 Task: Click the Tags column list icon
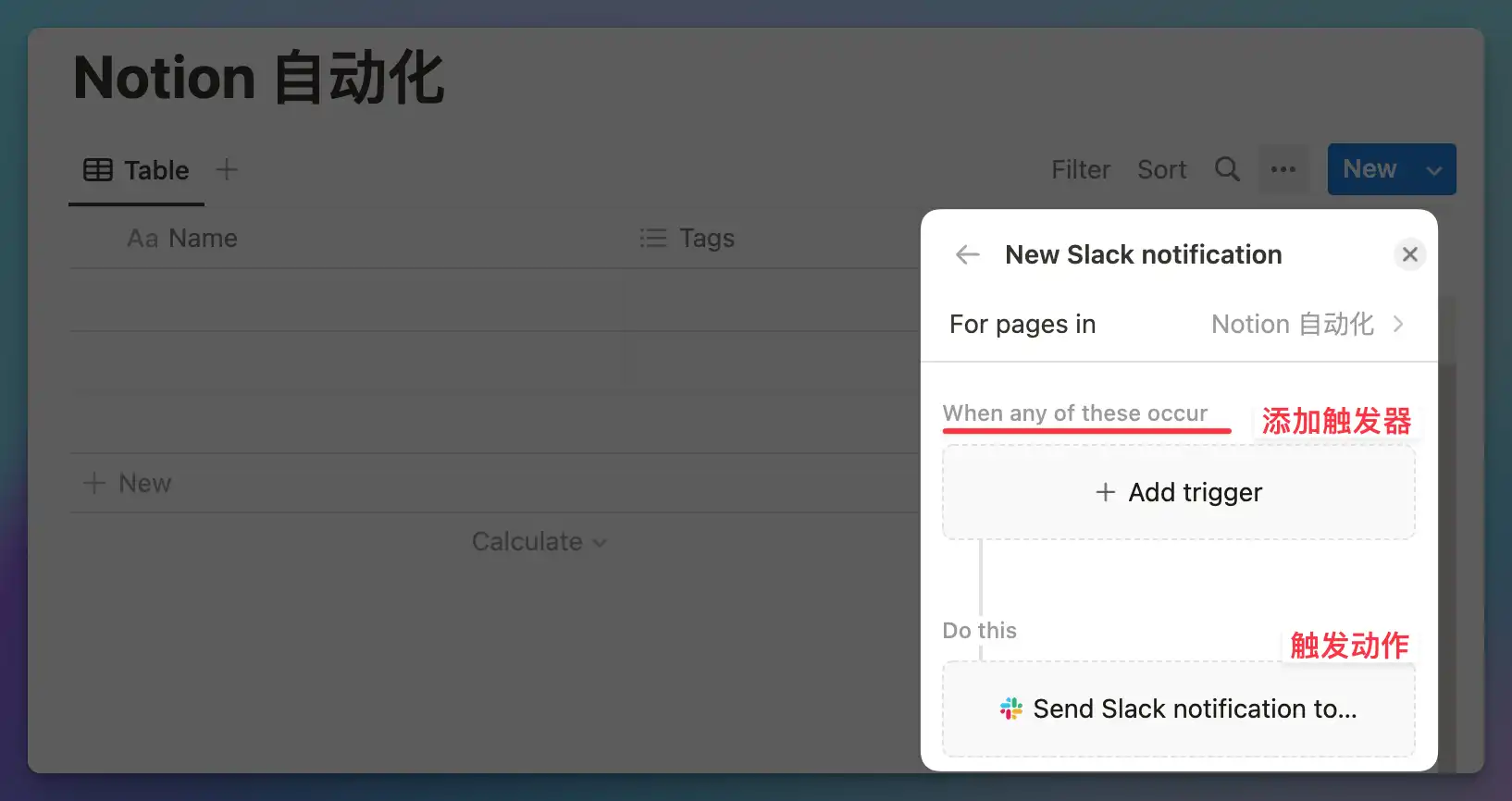coord(653,239)
